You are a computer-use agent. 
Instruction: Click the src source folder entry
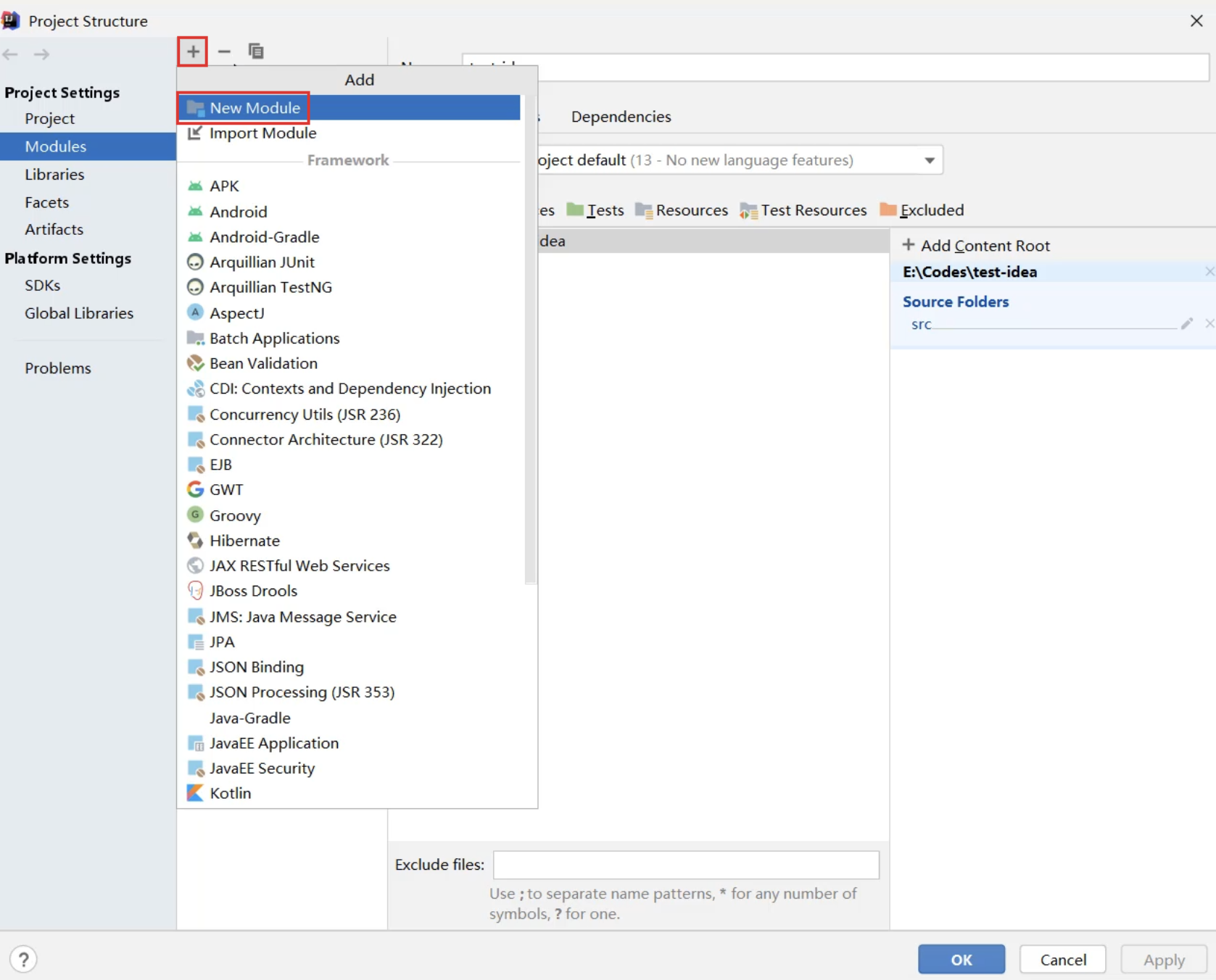click(x=921, y=325)
